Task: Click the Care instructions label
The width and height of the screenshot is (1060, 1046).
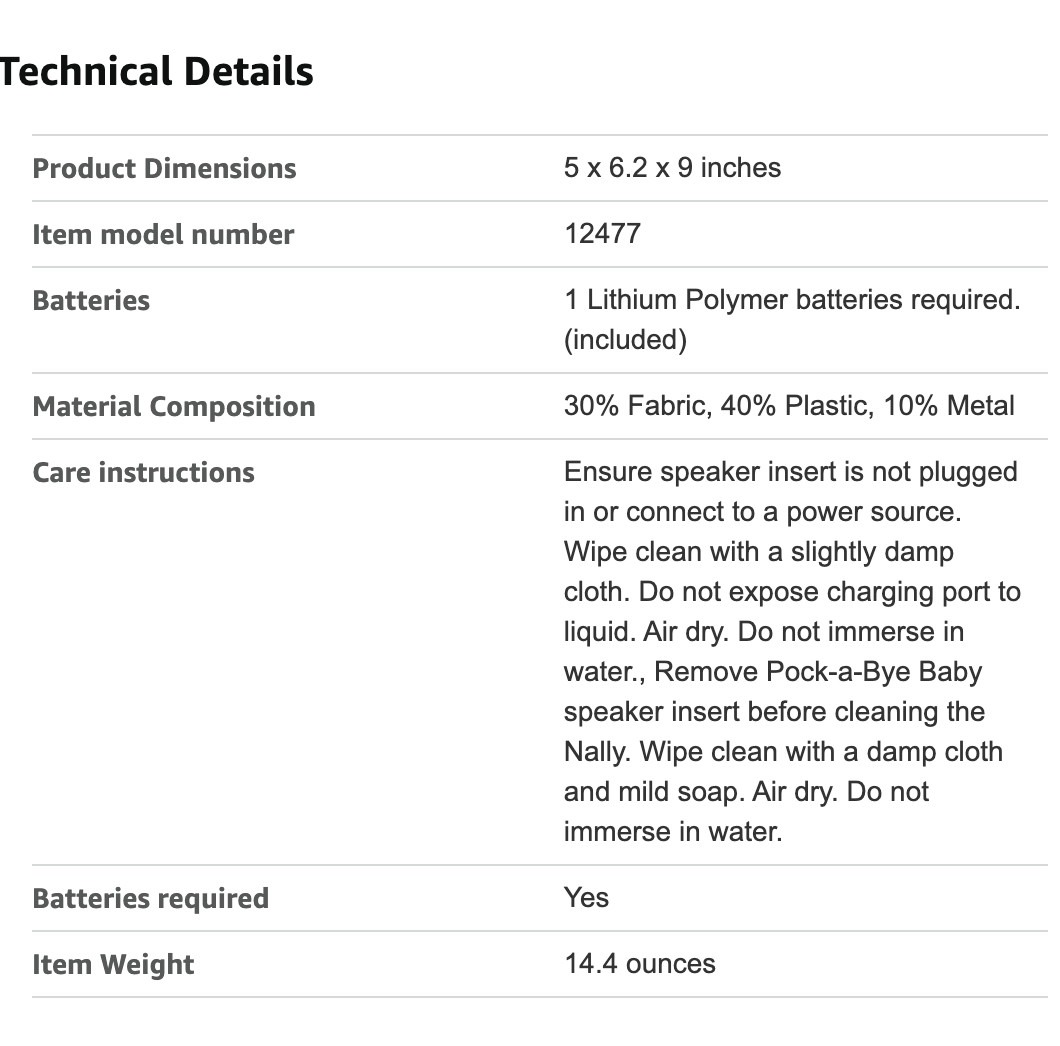Action: [143, 472]
